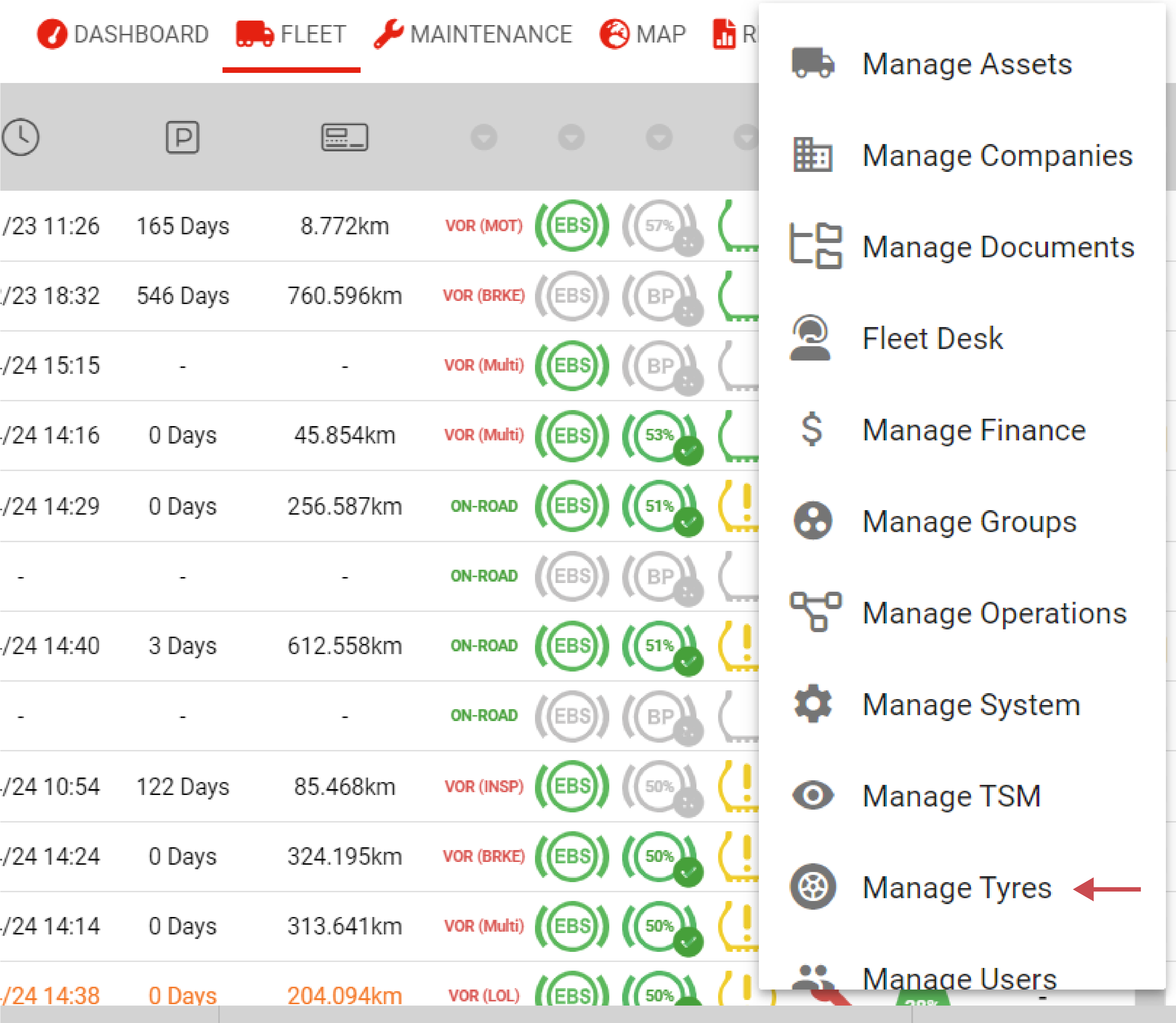This screenshot has width=1176, height=1023.
Task: Open the first column filter dropdown
Action: click(484, 137)
